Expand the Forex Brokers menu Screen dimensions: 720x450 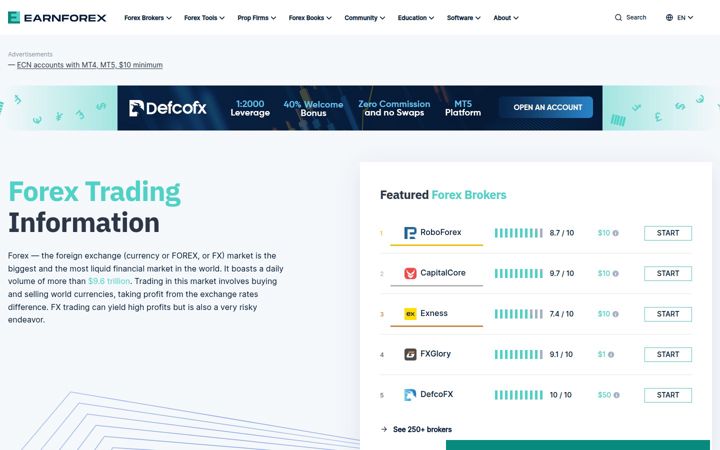(147, 17)
